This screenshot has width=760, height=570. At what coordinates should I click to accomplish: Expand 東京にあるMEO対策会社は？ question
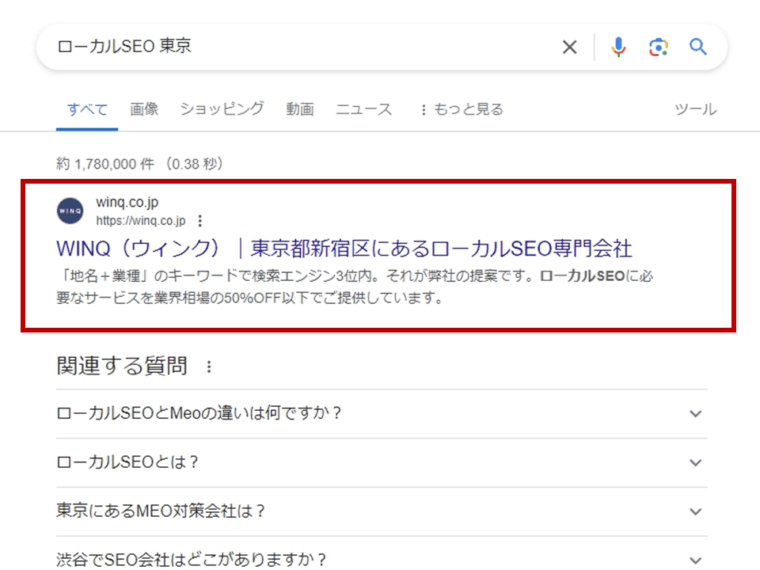coord(382,511)
